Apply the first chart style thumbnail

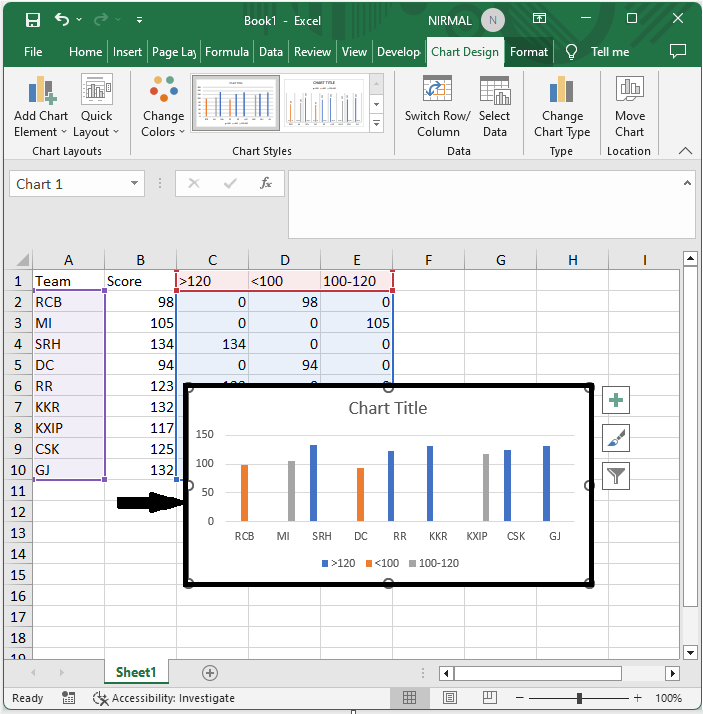(x=235, y=103)
